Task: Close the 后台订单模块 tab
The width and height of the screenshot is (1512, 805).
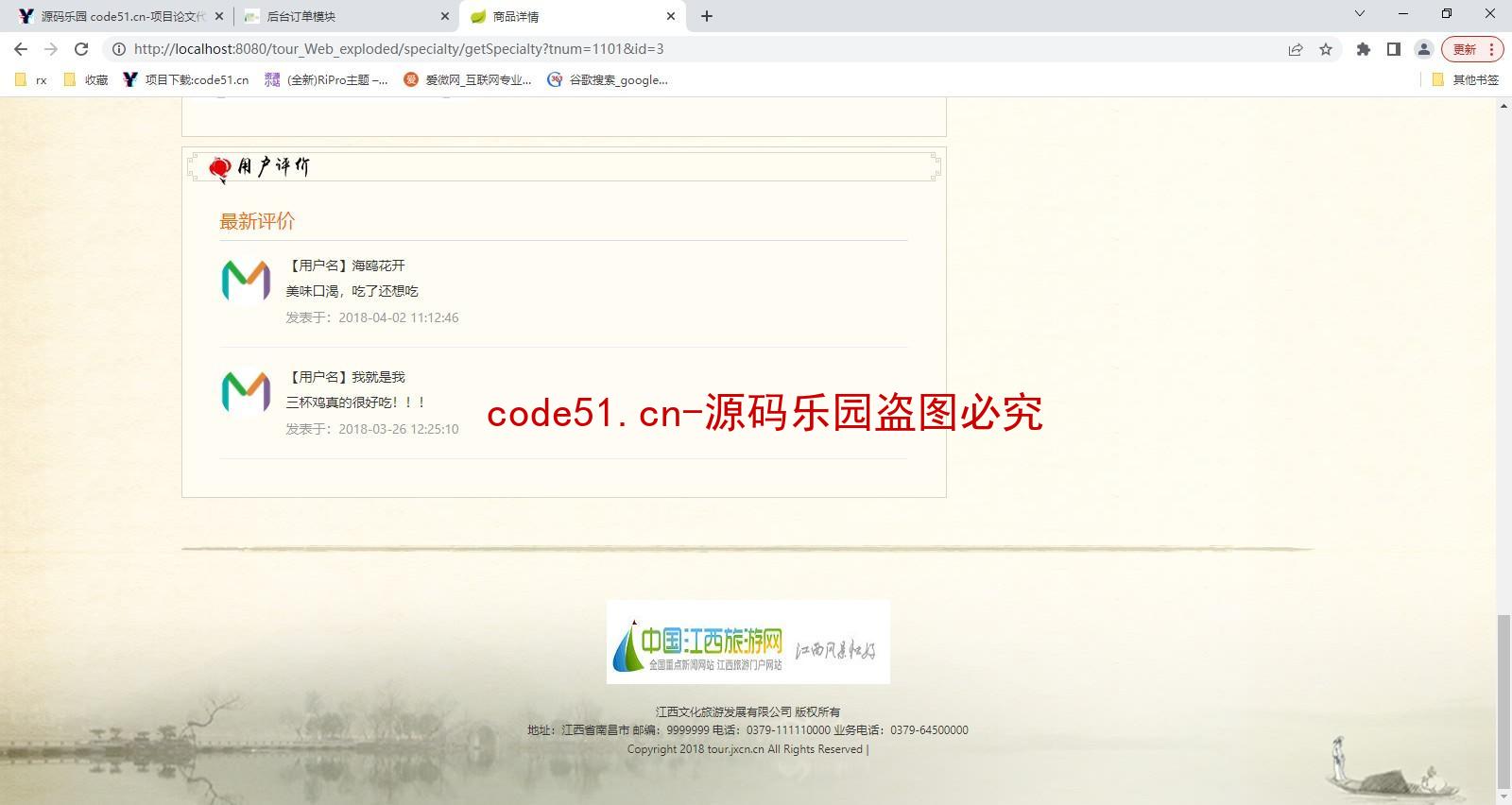Action: click(x=445, y=16)
